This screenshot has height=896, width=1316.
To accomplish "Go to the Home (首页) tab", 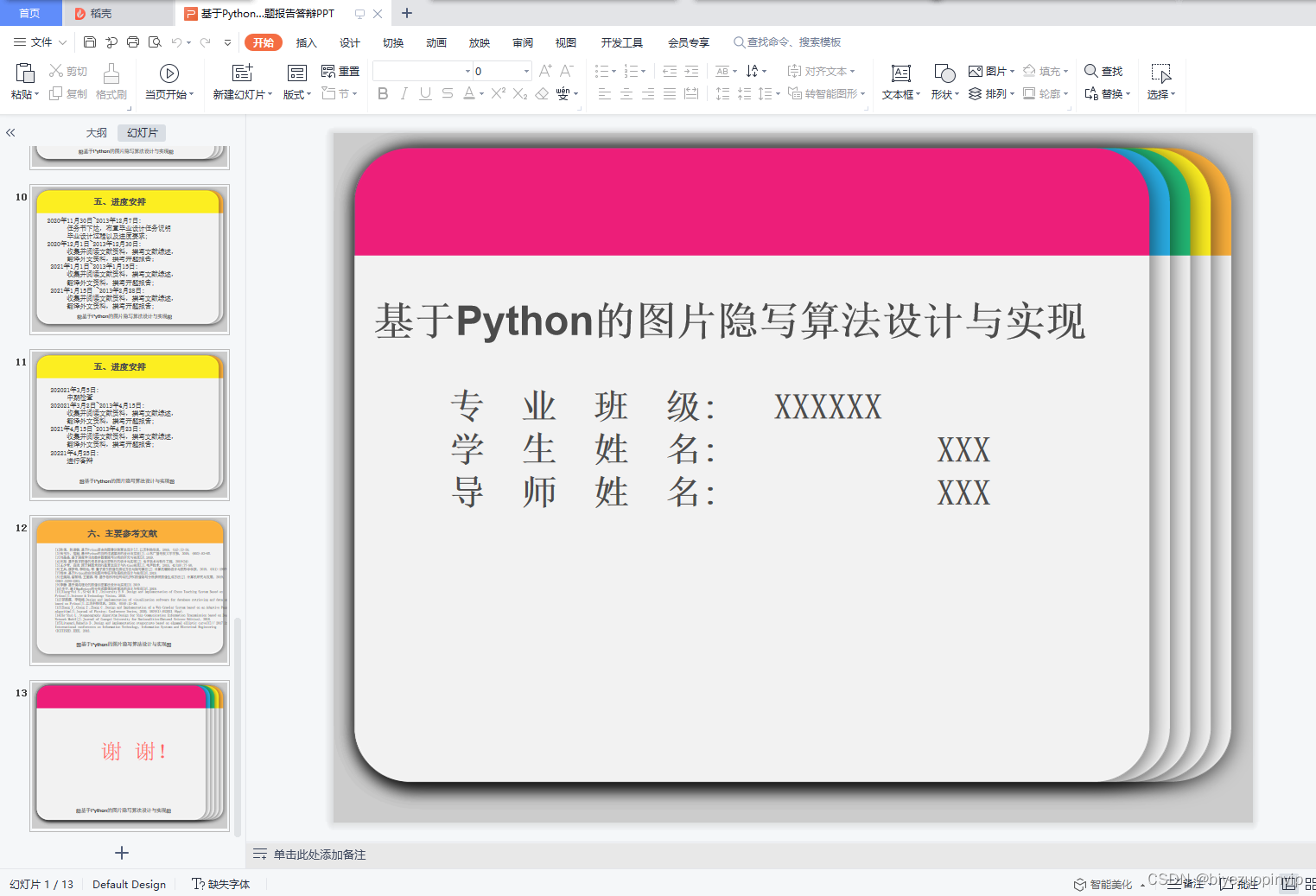I will tap(30, 13).
